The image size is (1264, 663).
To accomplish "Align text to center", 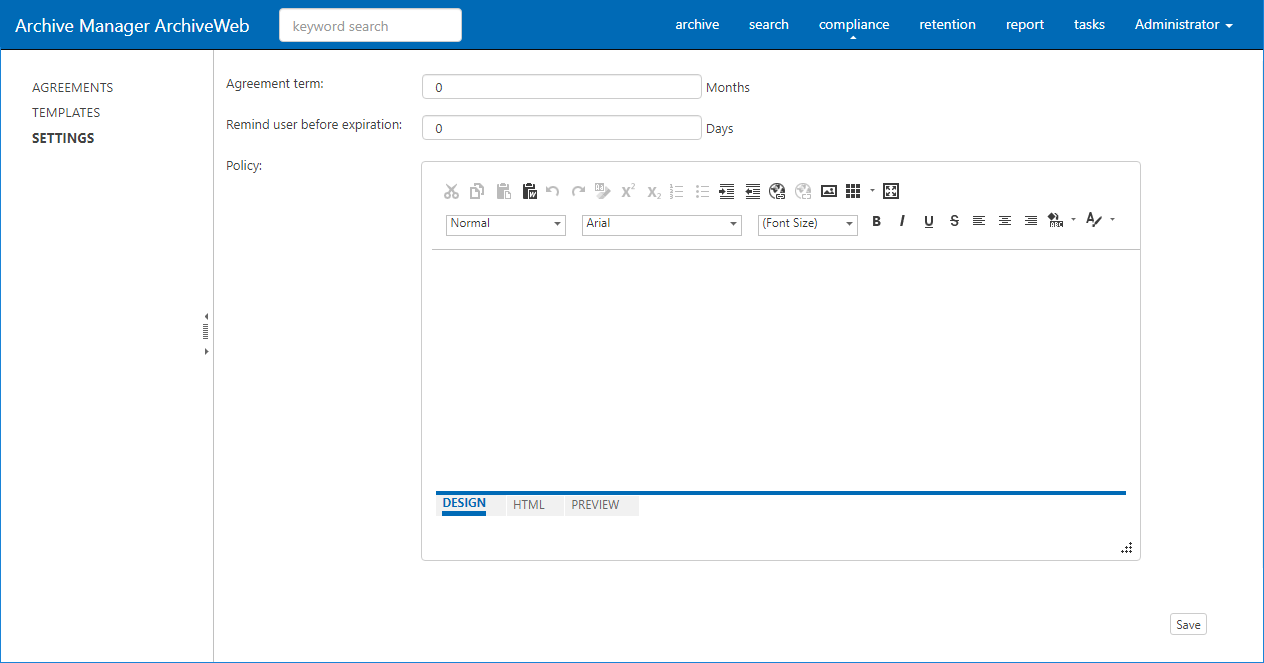I will click(x=1005, y=221).
